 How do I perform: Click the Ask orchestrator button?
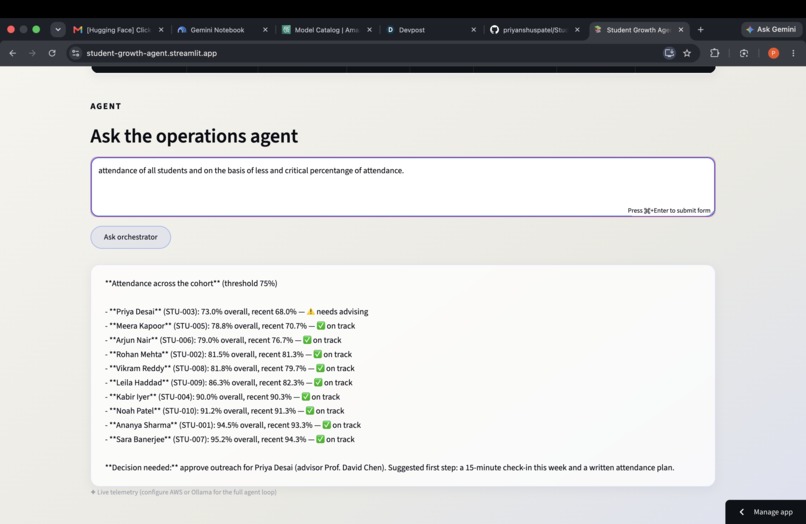(x=131, y=237)
